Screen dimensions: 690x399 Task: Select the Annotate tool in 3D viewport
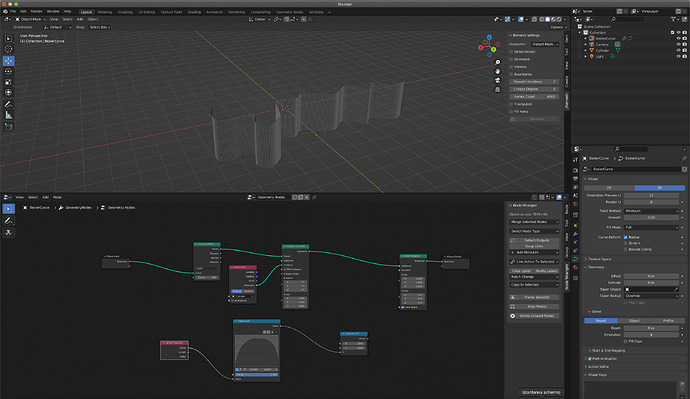click(x=8, y=104)
